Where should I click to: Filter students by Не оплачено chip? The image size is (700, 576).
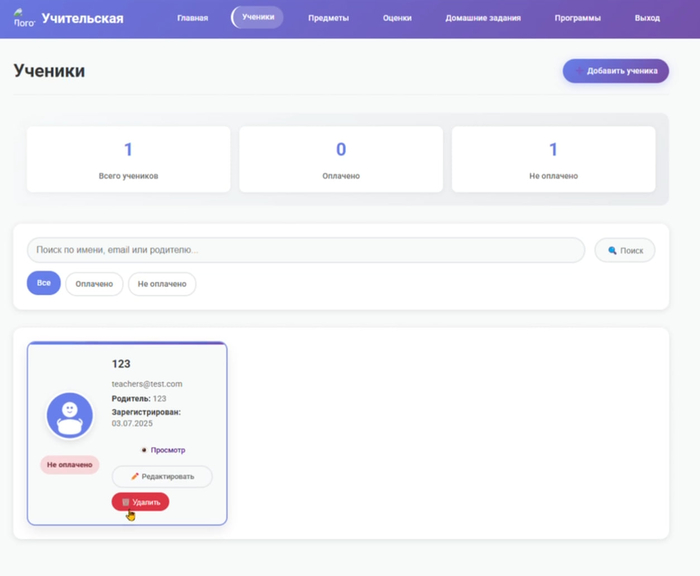click(162, 284)
